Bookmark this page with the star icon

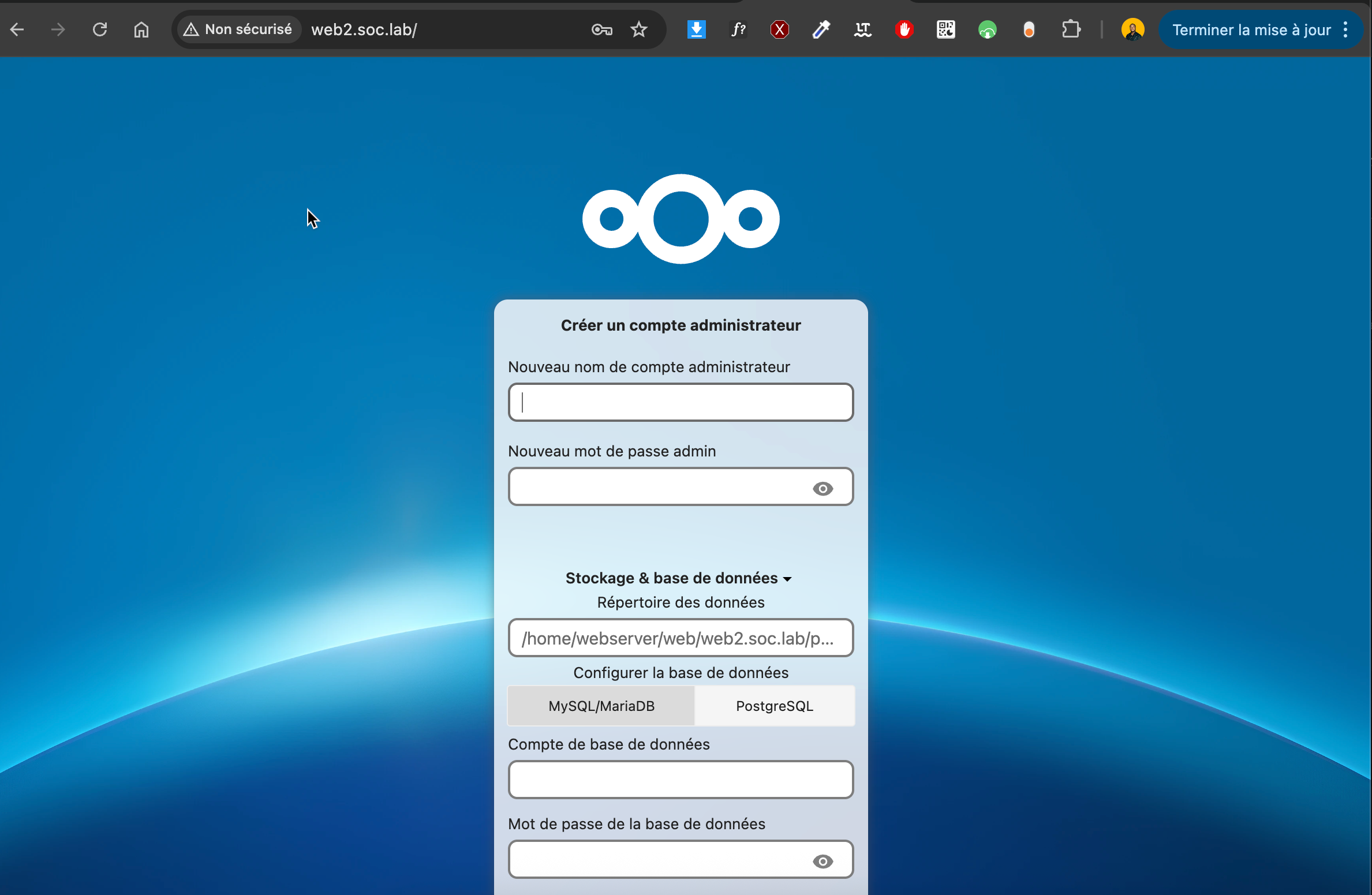click(x=638, y=29)
